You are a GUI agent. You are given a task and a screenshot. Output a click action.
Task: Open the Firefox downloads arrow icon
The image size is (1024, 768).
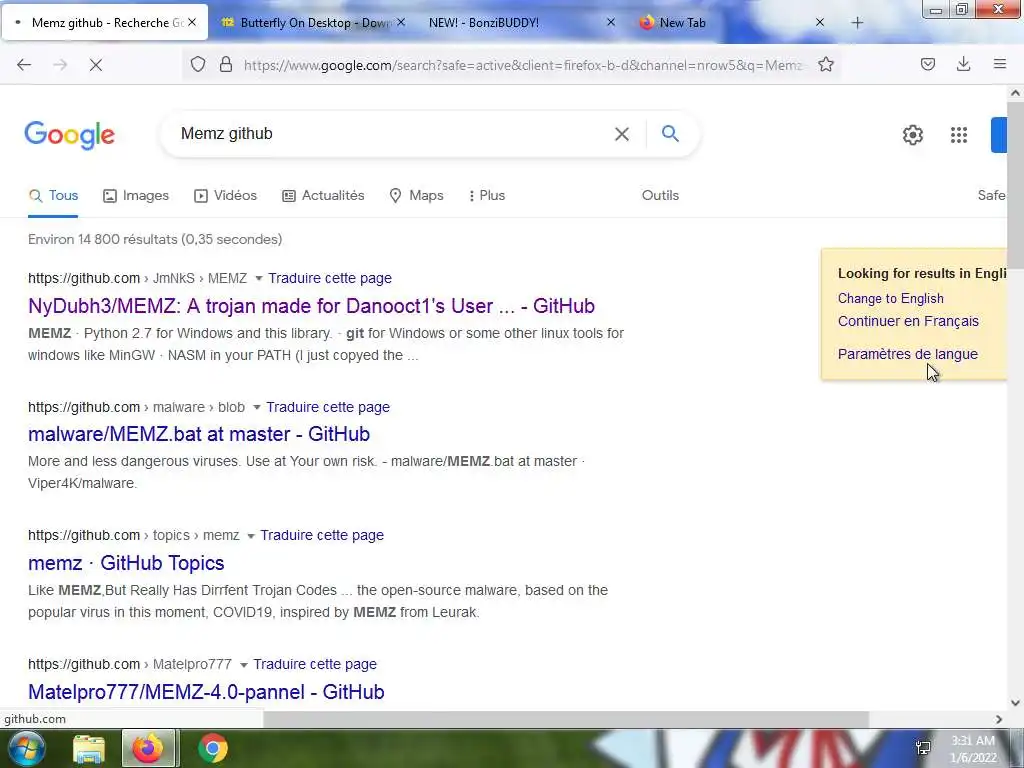(963, 64)
